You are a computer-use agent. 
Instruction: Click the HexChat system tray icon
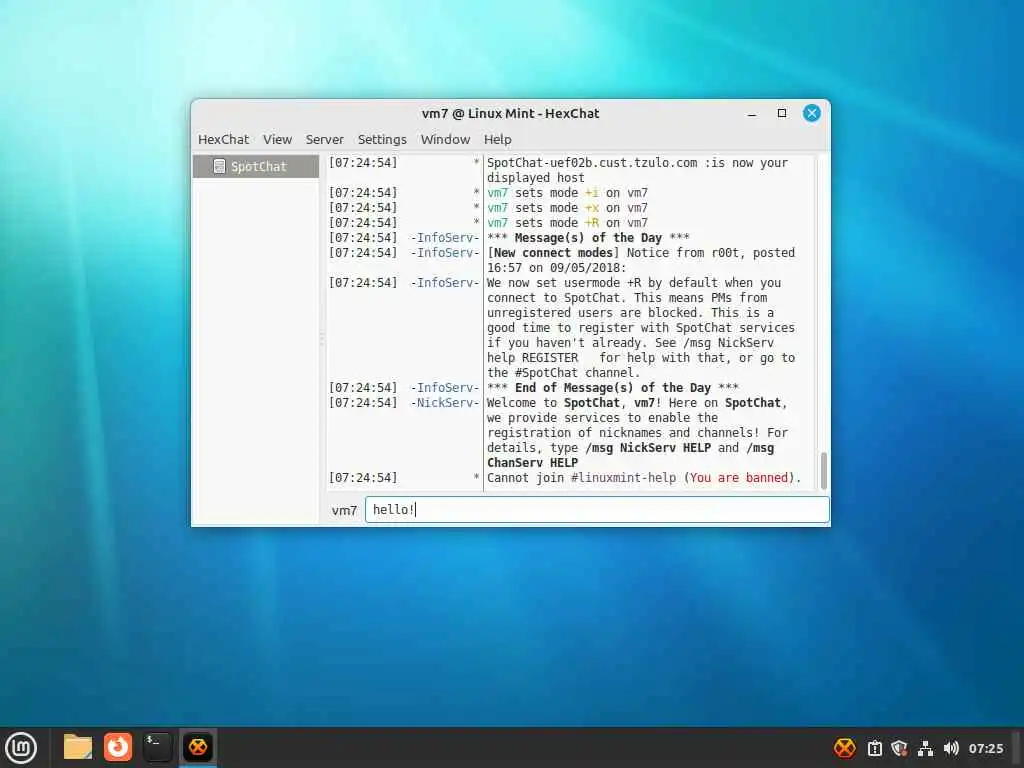click(x=844, y=748)
